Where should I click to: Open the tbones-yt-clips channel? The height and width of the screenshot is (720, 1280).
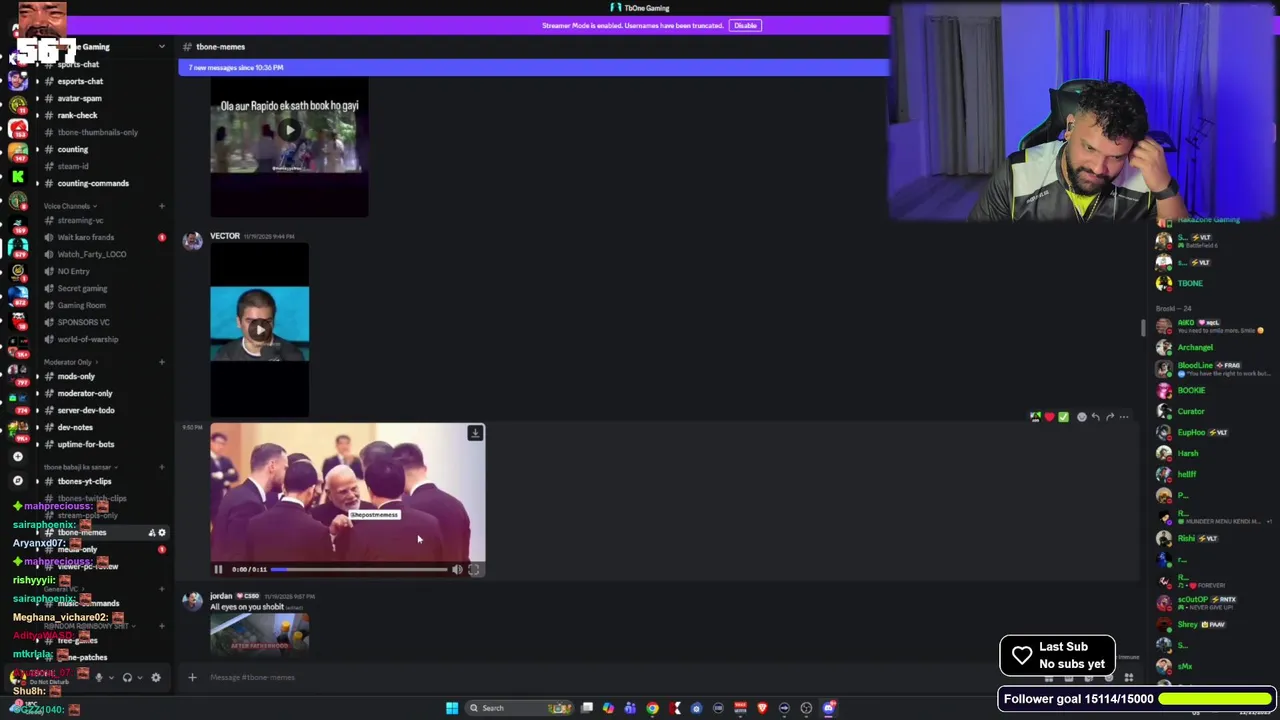(85, 481)
